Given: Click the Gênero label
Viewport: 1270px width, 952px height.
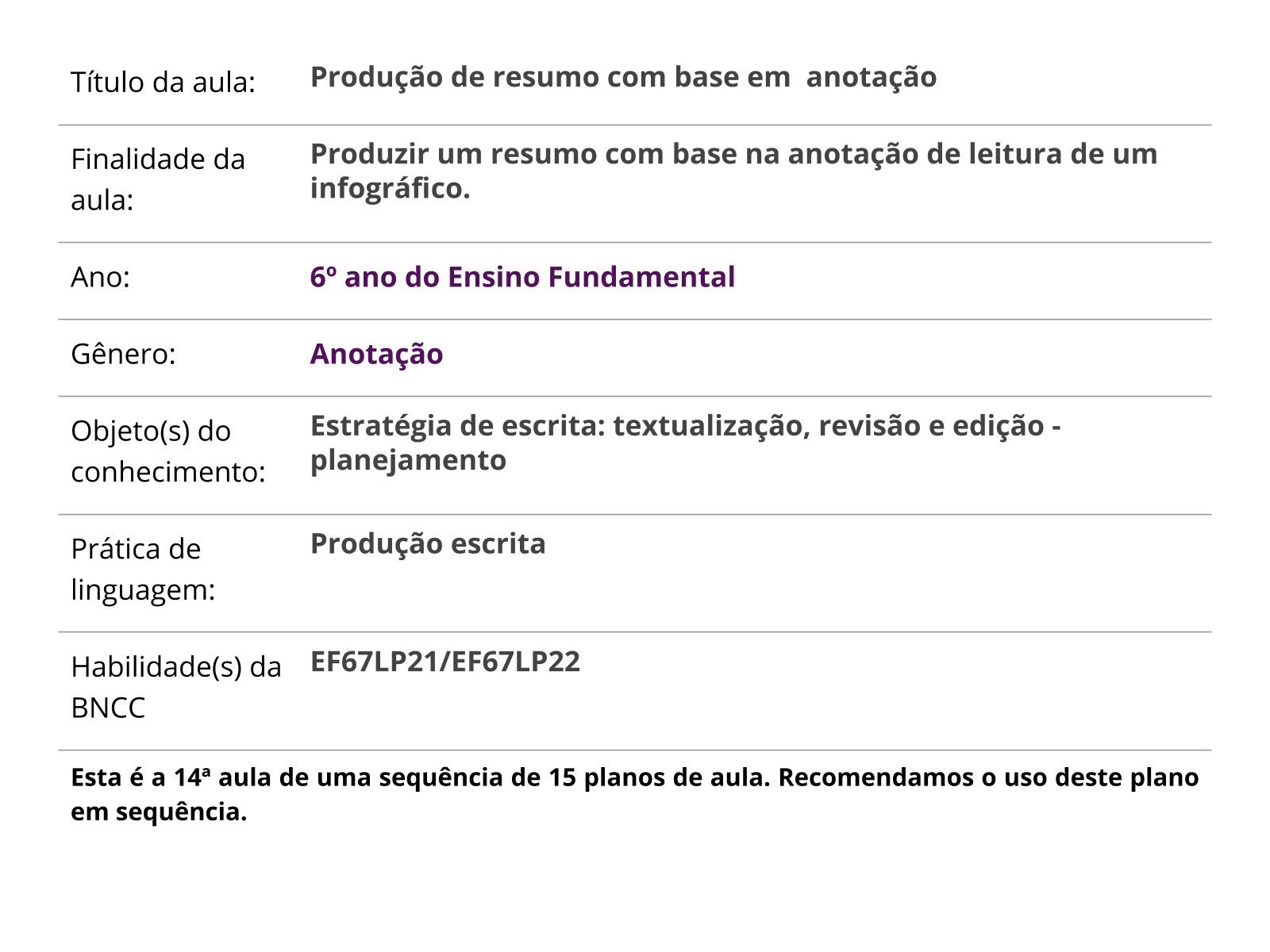Looking at the screenshot, I should pyautogui.click(x=123, y=354).
